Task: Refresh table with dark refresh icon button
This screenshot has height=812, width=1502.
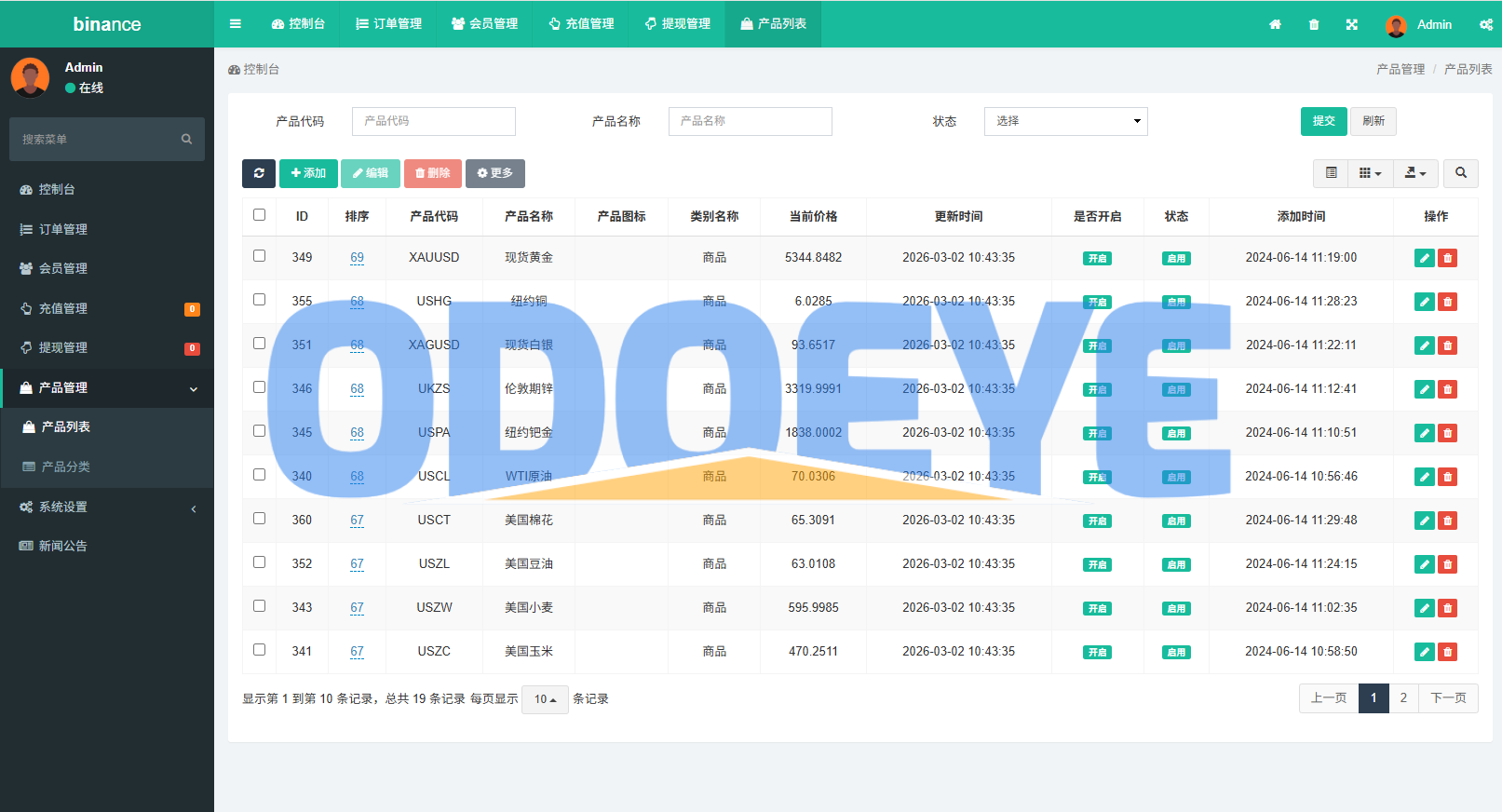Action: pyautogui.click(x=259, y=173)
